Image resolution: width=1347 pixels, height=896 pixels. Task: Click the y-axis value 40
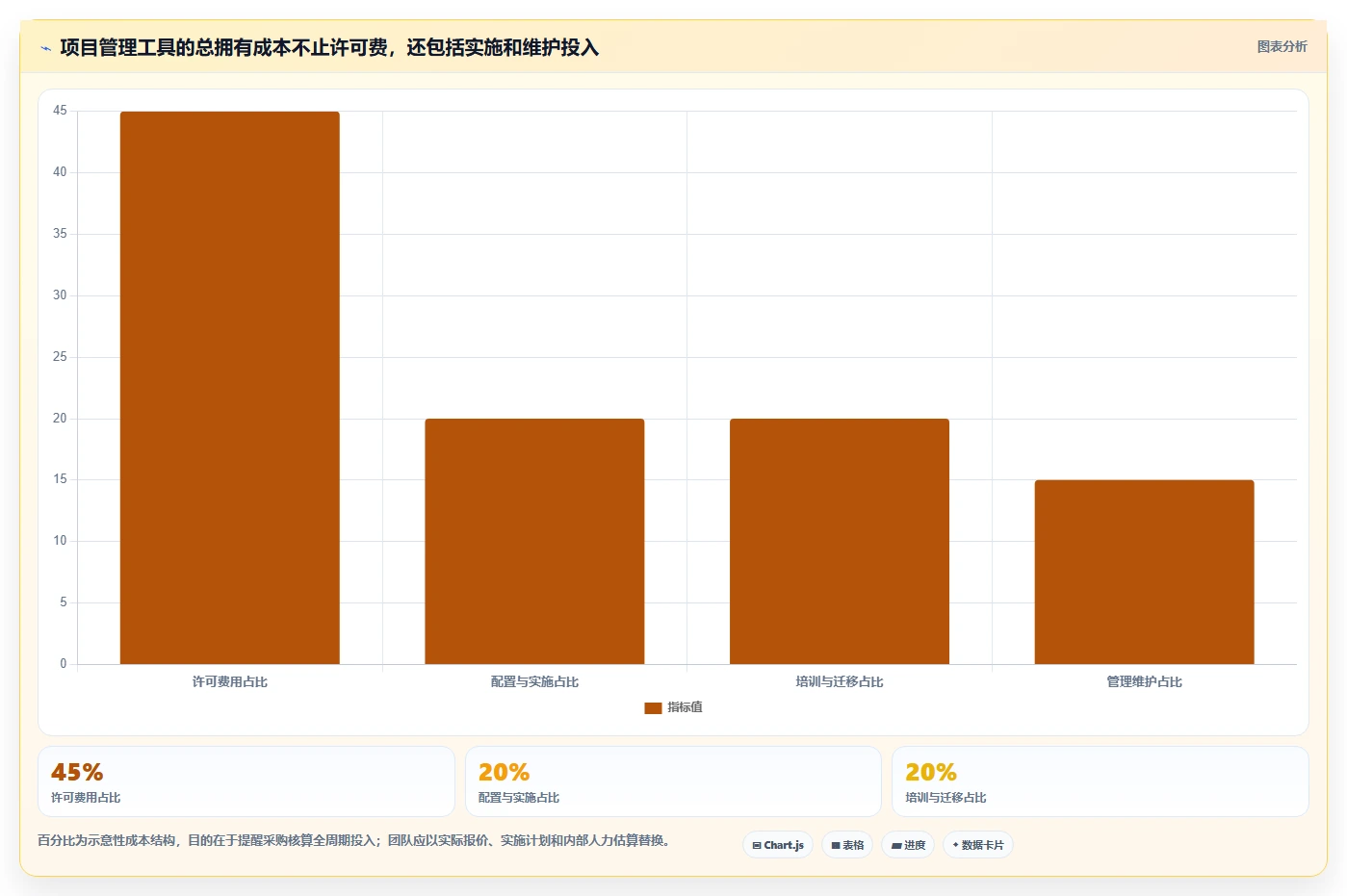point(60,172)
